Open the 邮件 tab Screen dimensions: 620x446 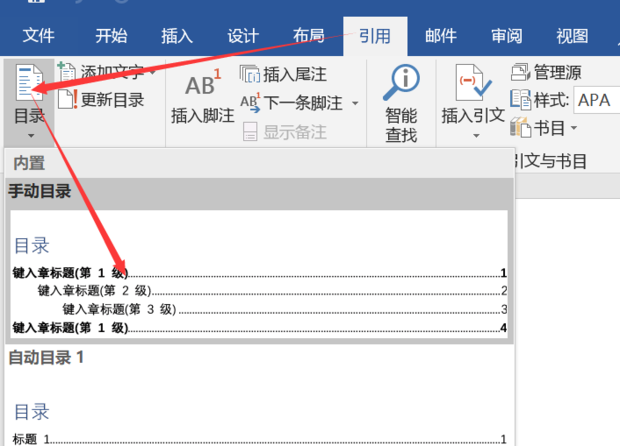click(x=440, y=36)
